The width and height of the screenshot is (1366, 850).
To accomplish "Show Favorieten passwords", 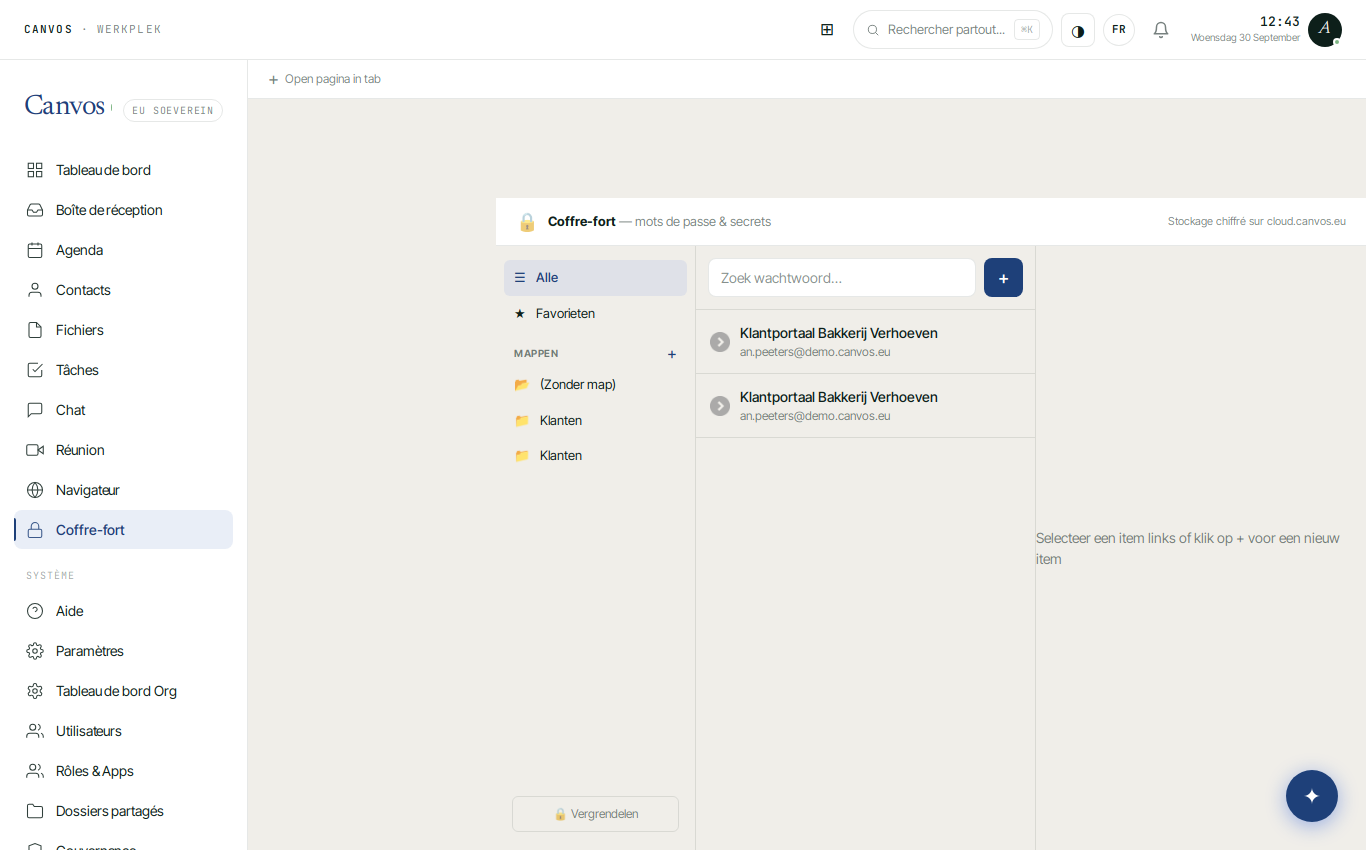I will point(595,314).
